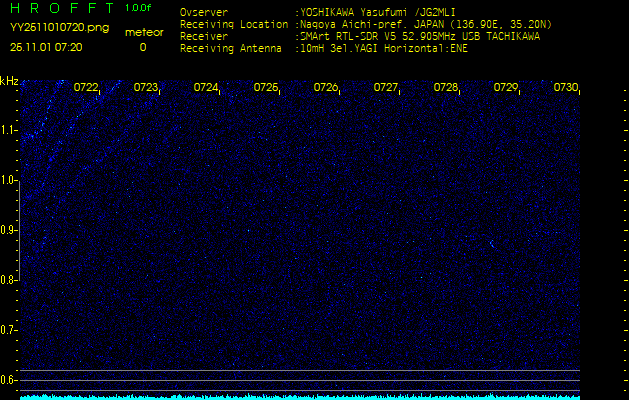
Task: Click the kHz axis unit label
Action: pyautogui.click(x=9, y=81)
